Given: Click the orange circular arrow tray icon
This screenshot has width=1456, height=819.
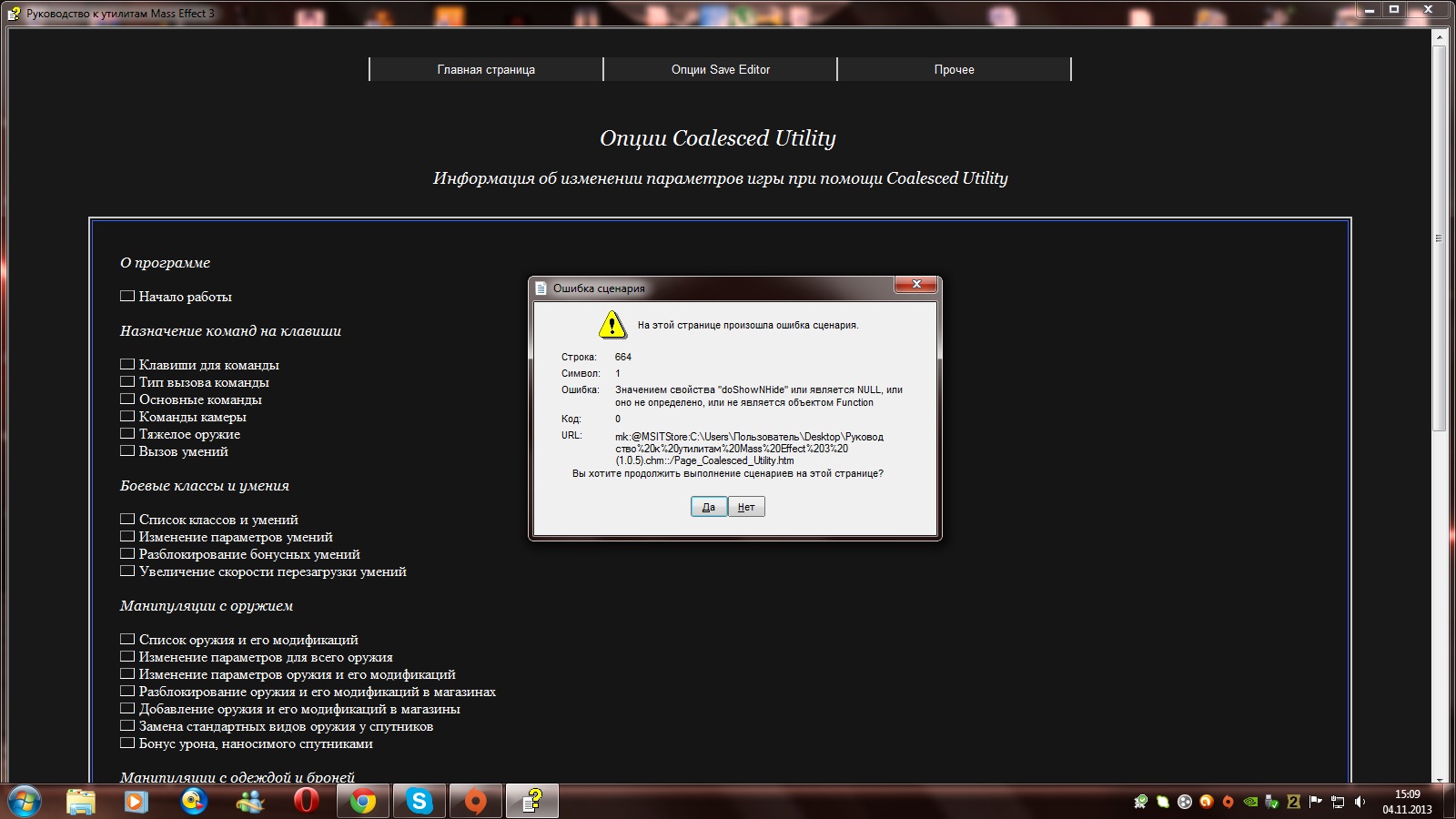Looking at the screenshot, I should coord(1207,802).
